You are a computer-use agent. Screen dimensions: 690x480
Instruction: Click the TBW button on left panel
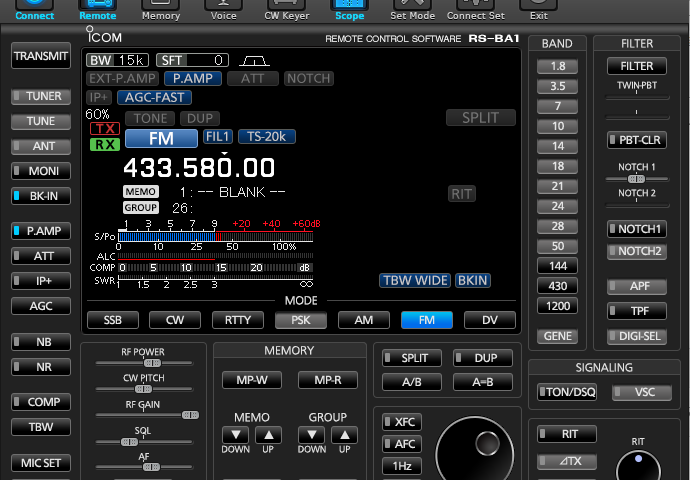click(41, 427)
